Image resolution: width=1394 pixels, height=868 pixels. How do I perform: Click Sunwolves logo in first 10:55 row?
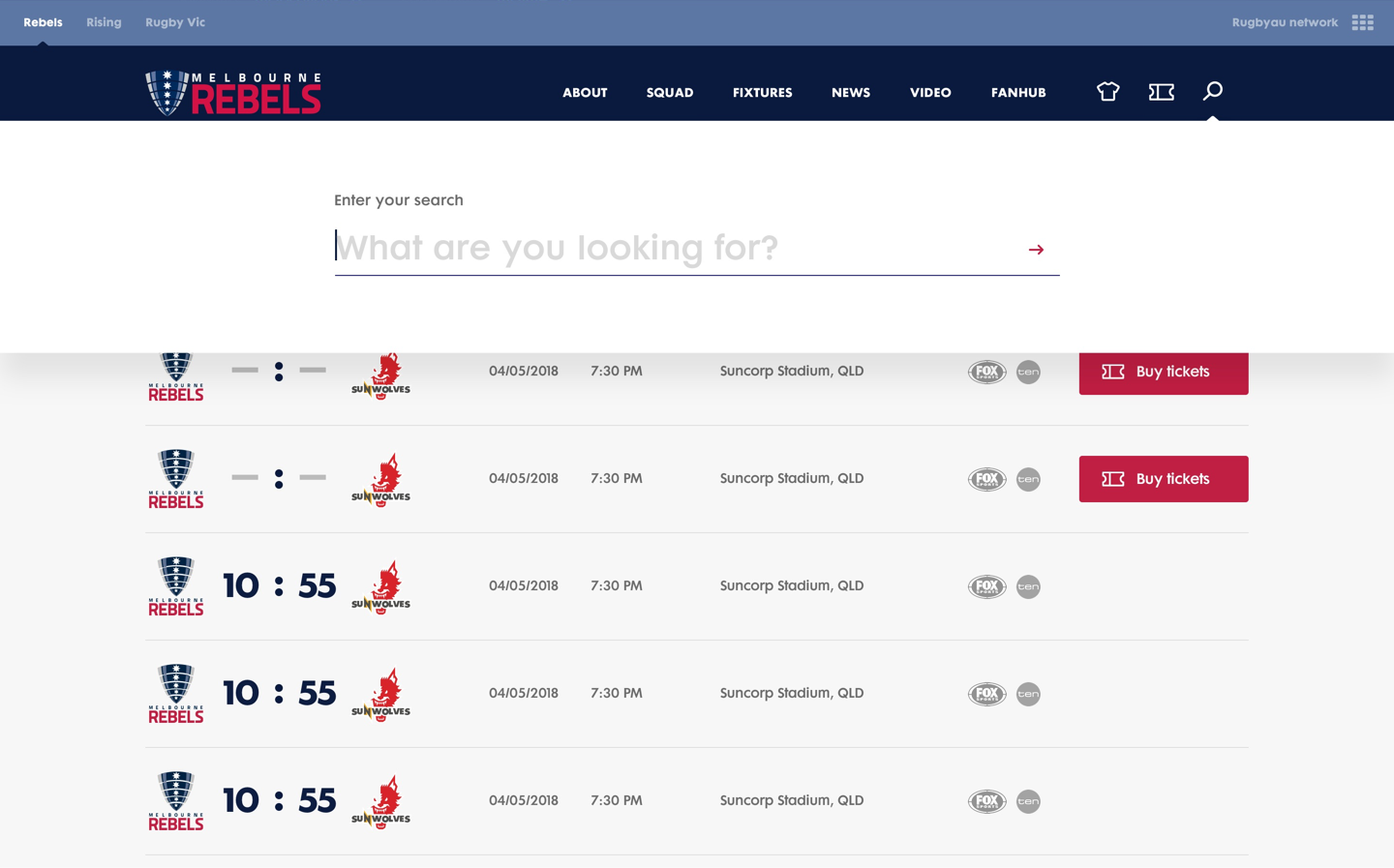point(381,587)
